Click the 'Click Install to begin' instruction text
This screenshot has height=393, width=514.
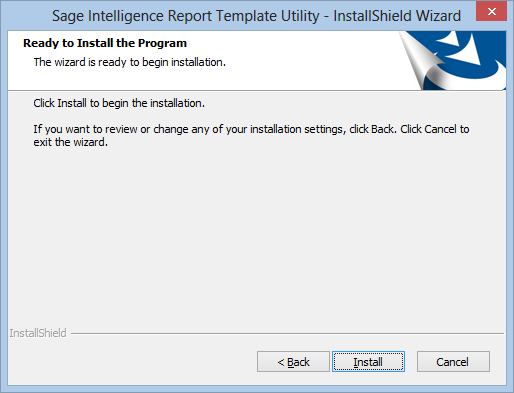119,103
